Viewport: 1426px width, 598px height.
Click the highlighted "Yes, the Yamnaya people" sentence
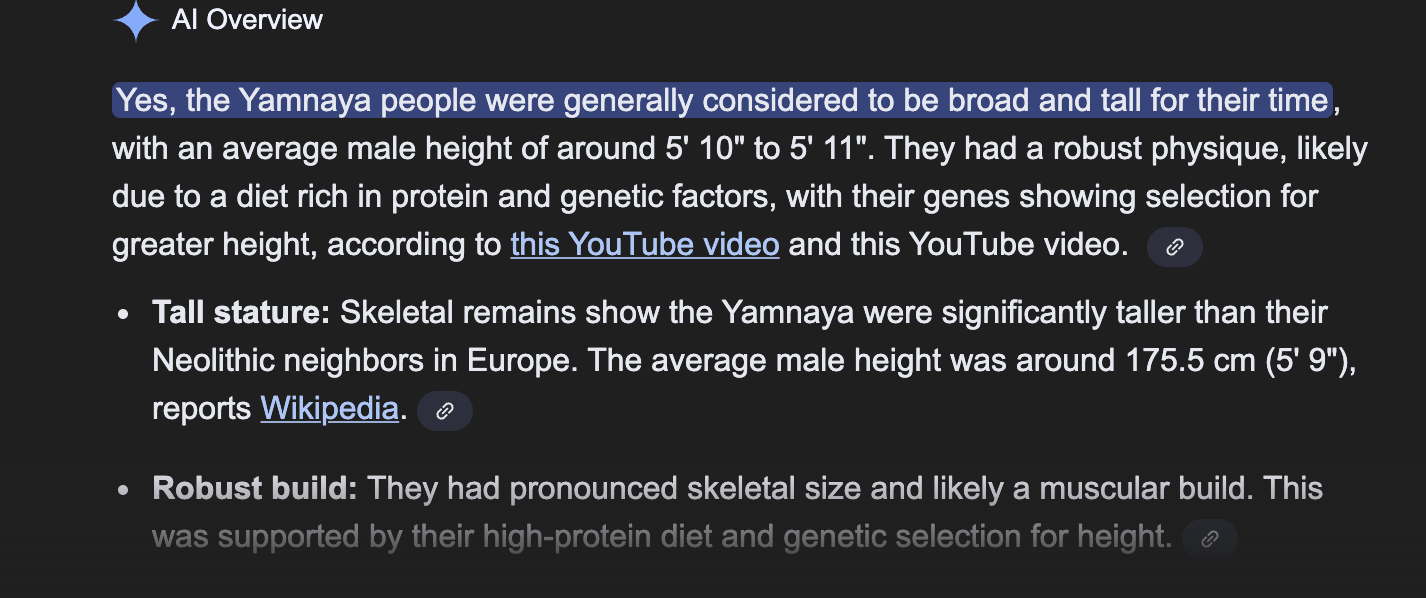pyautogui.click(x=722, y=100)
